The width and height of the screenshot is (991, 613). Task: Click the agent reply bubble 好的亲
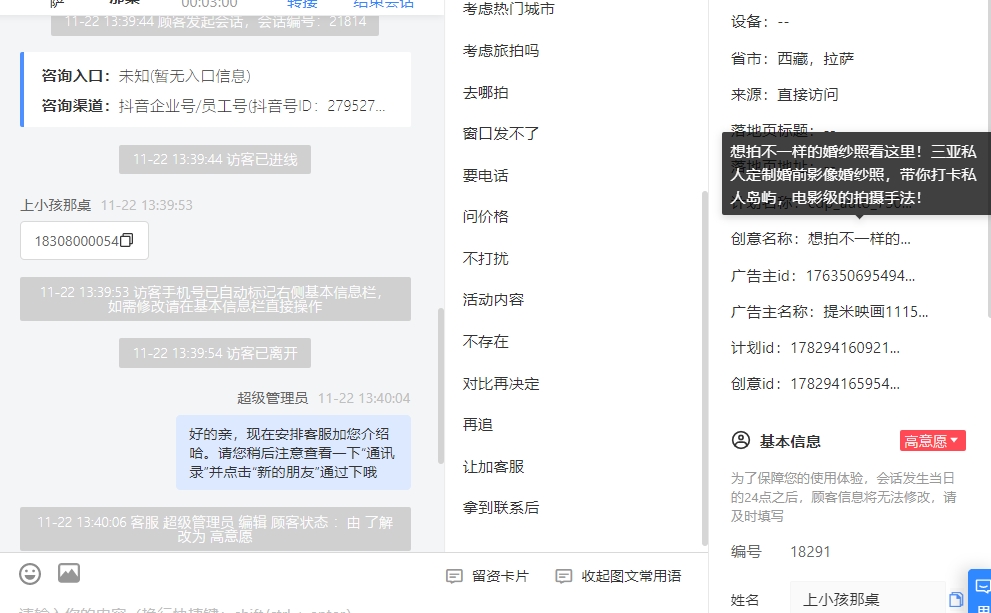click(293, 452)
